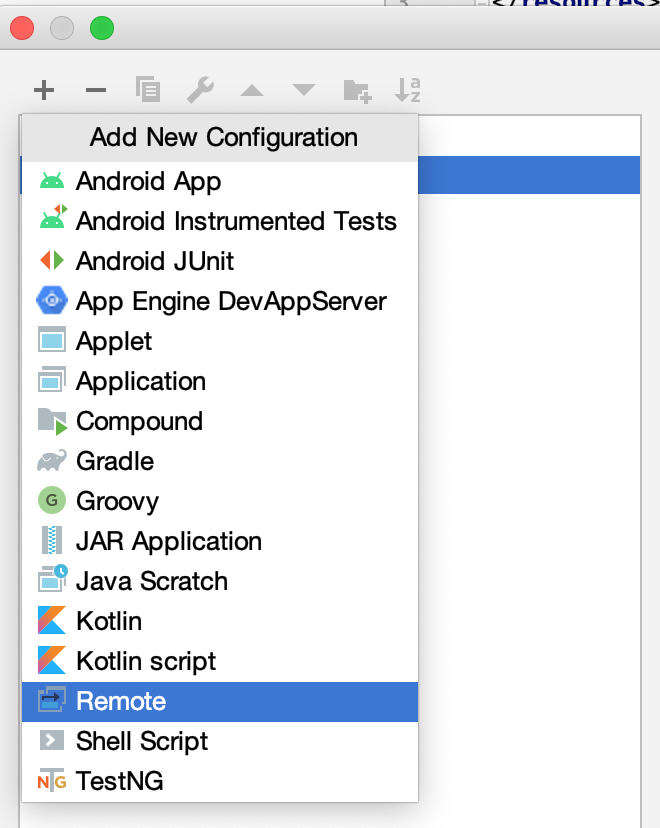Choose Android Instrumented Tests configuration
Viewport: 660px width, 828px height.
tap(220, 221)
